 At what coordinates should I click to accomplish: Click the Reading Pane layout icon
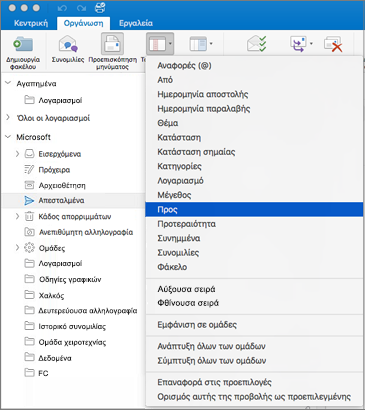tap(198, 44)
